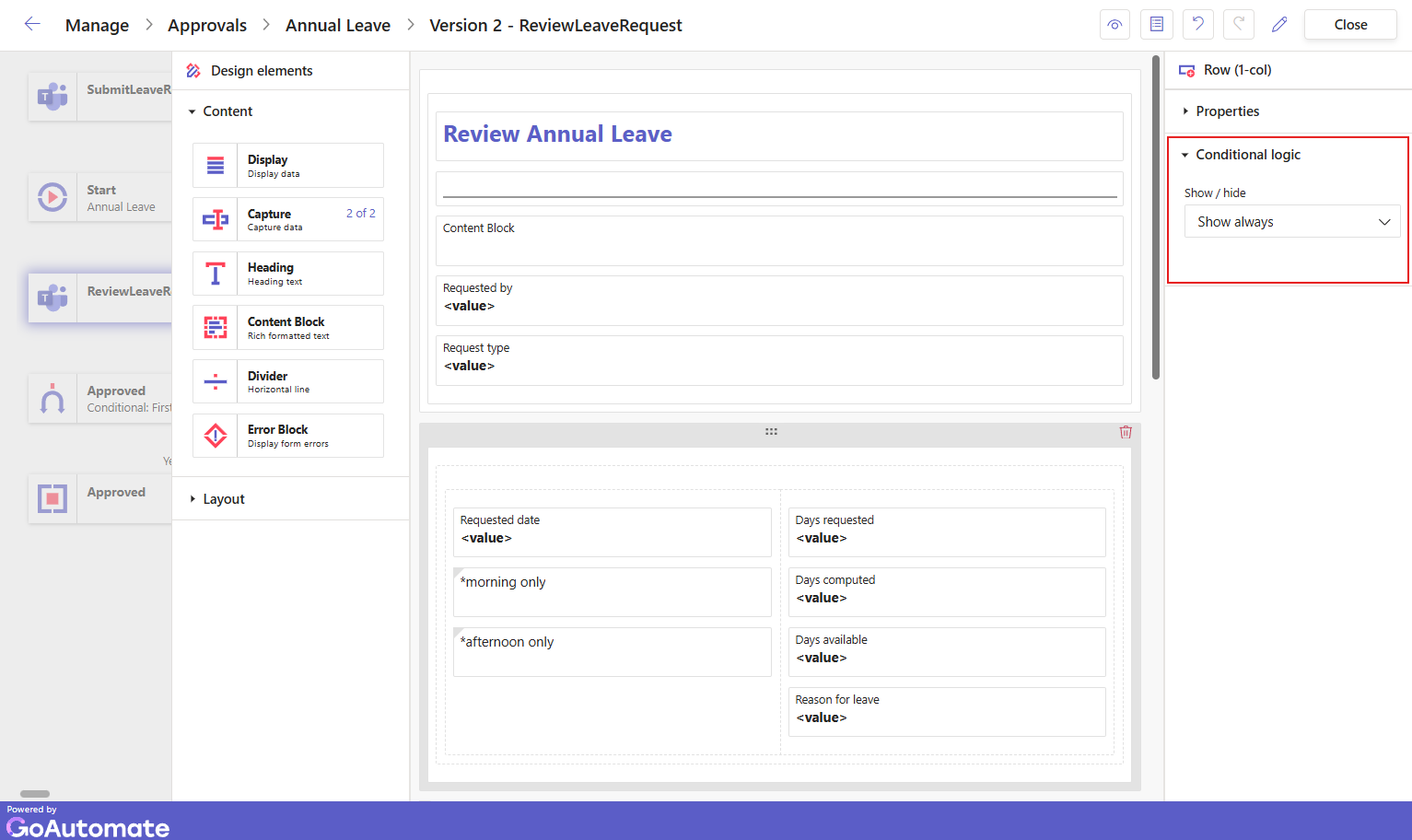Expand the Layout section
This screenshot has height=840, width=1412.
click(224, 499)
